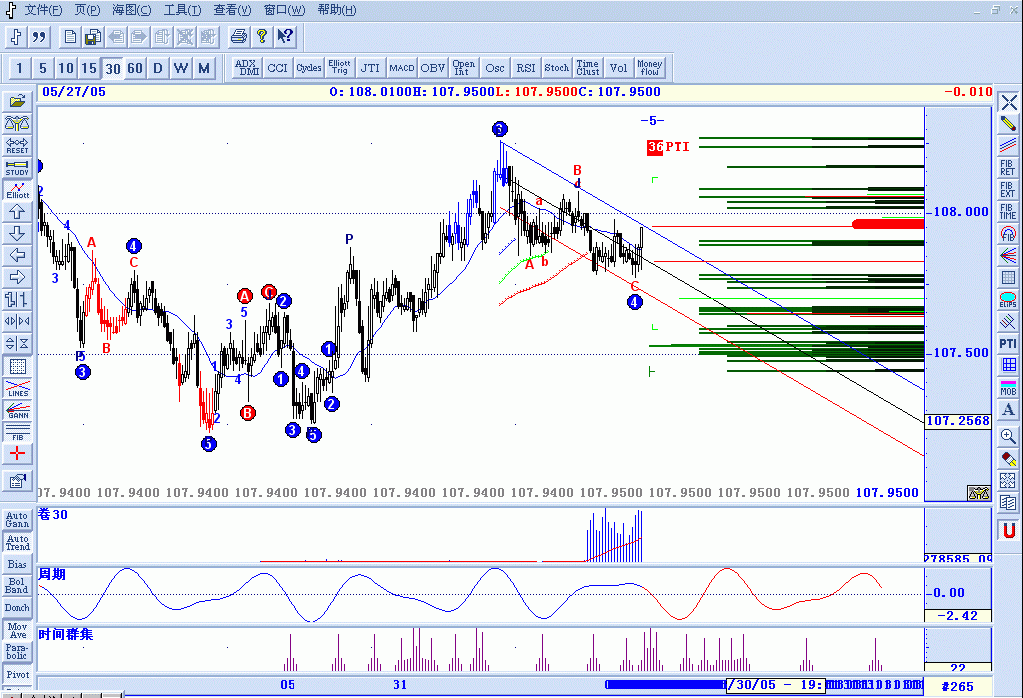Select the Elliott wave tool

pyautogui.click(x=17, y=189)
